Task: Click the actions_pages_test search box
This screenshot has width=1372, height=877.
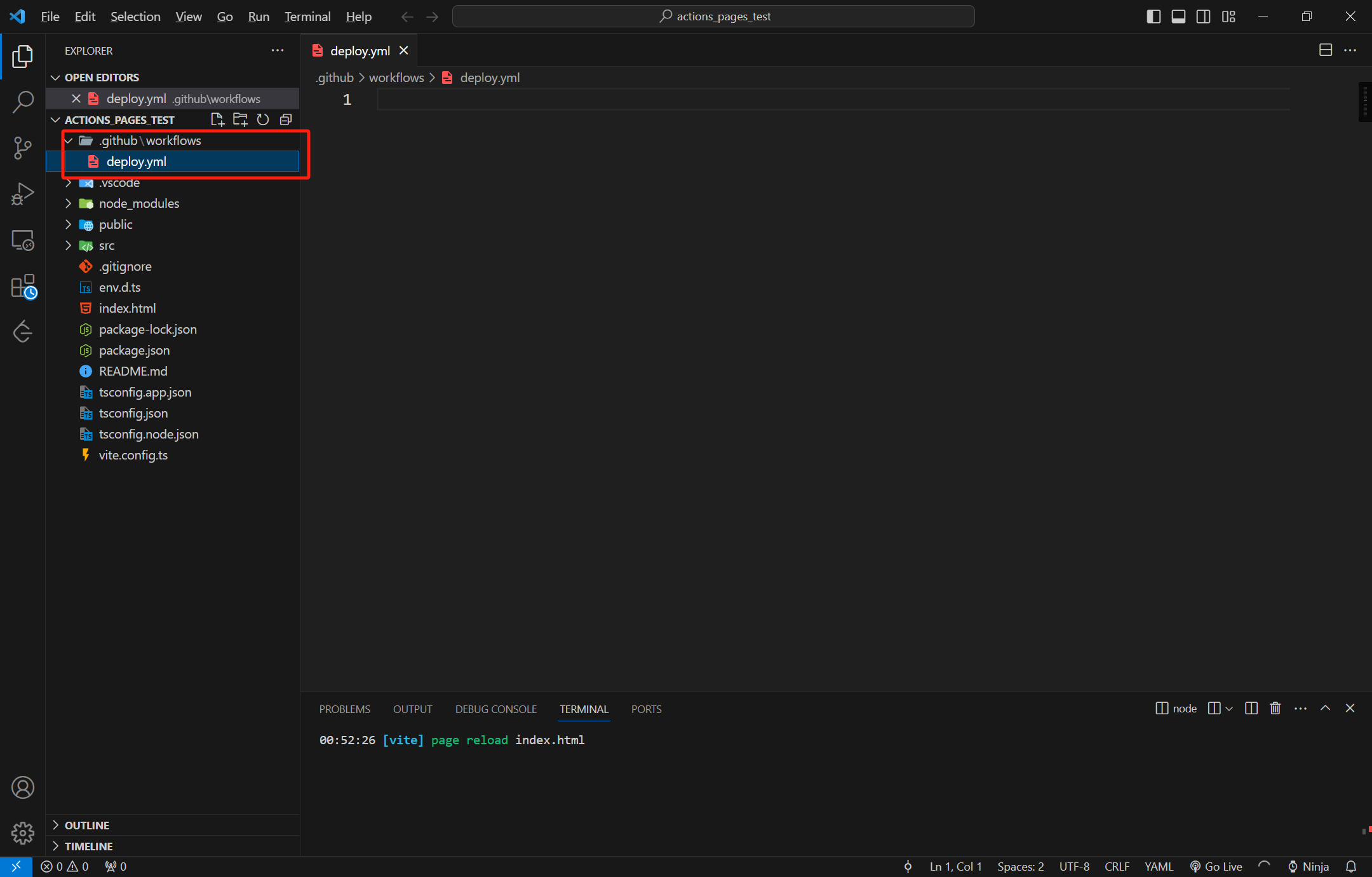Action: tap(713, 17)
